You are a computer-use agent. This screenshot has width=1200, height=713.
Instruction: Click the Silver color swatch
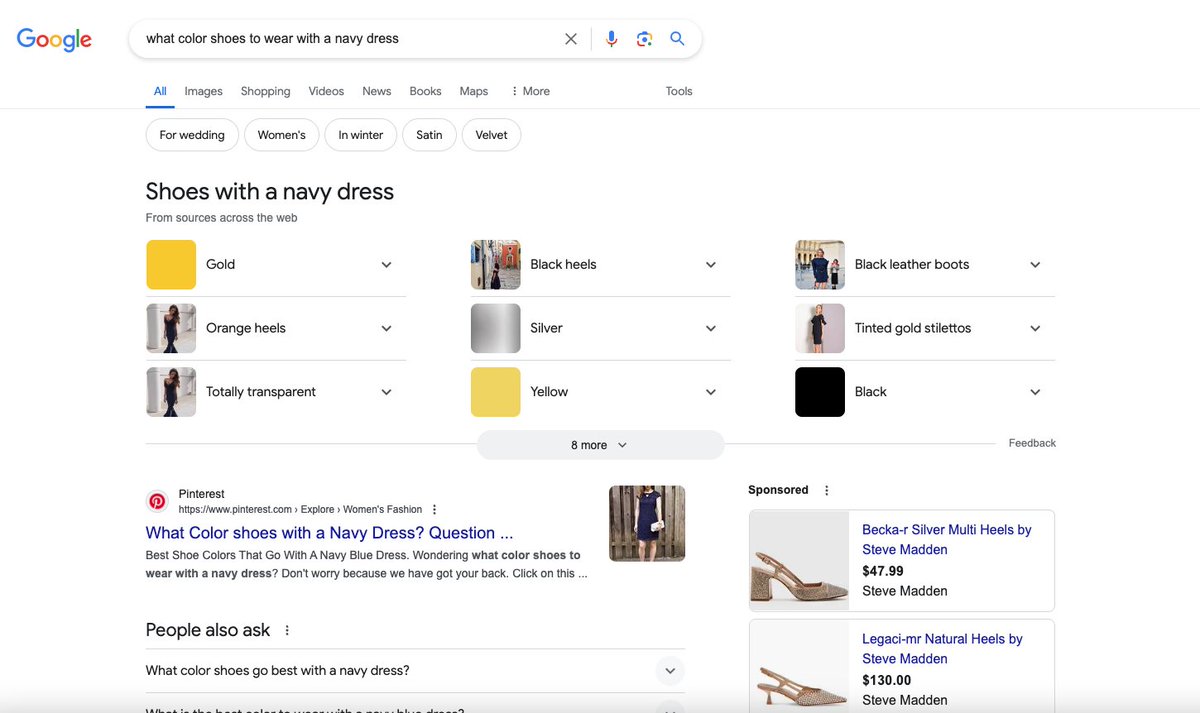coord(496,328)
